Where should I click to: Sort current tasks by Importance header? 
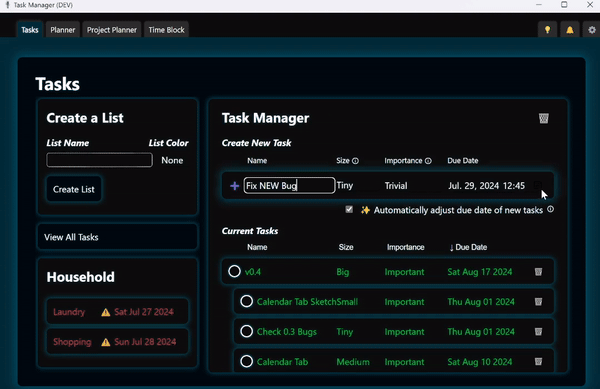(x=406, y=247)
